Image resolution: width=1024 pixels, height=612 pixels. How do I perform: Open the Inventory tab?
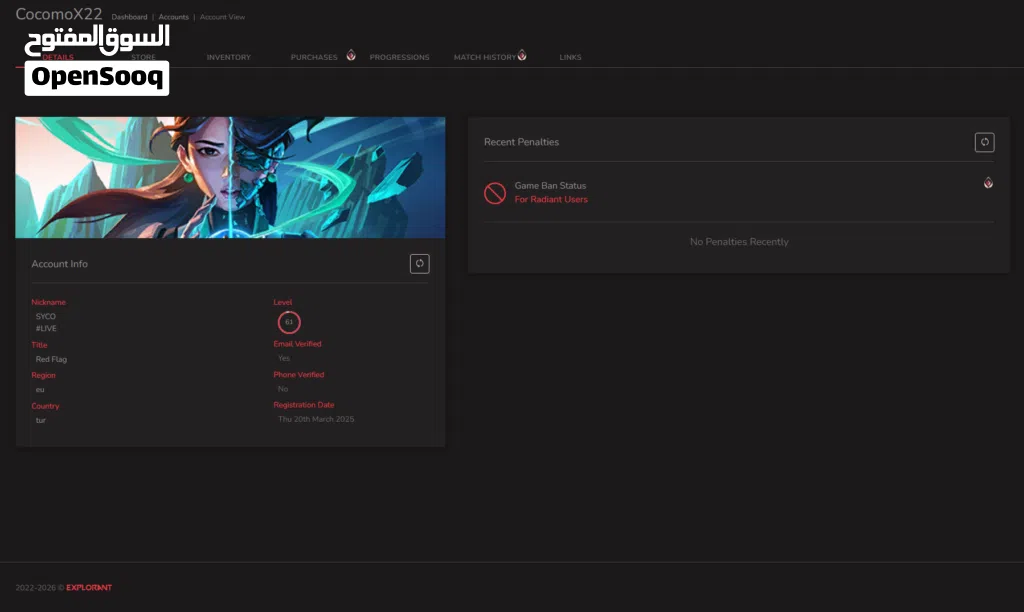(229, 57)
